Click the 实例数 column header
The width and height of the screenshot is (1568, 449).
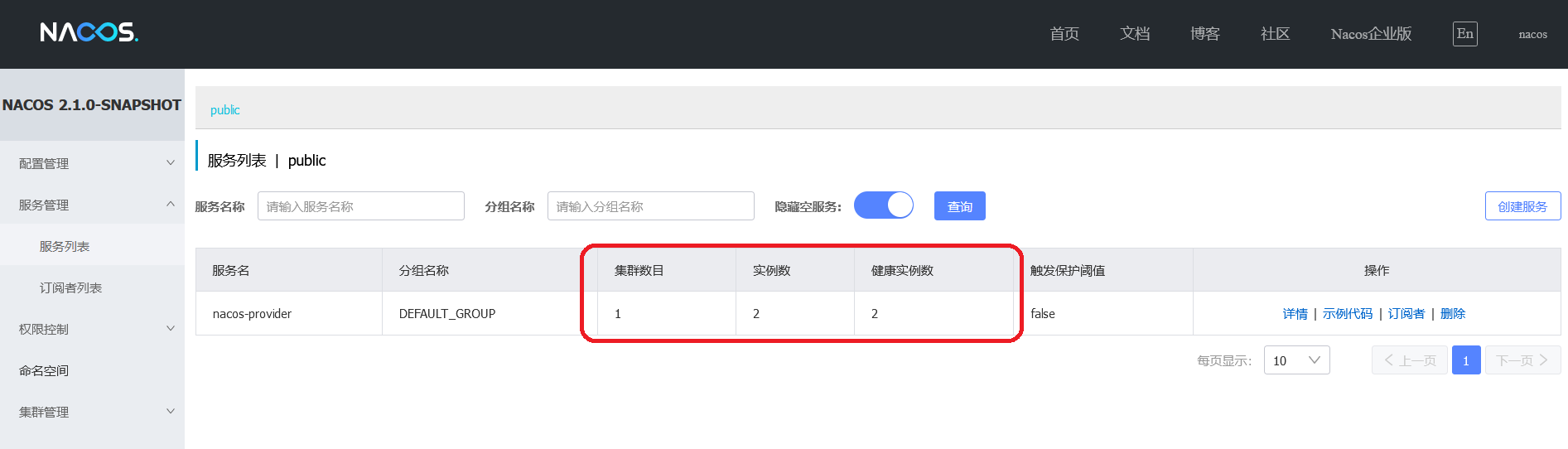click(x=795, y=270)
